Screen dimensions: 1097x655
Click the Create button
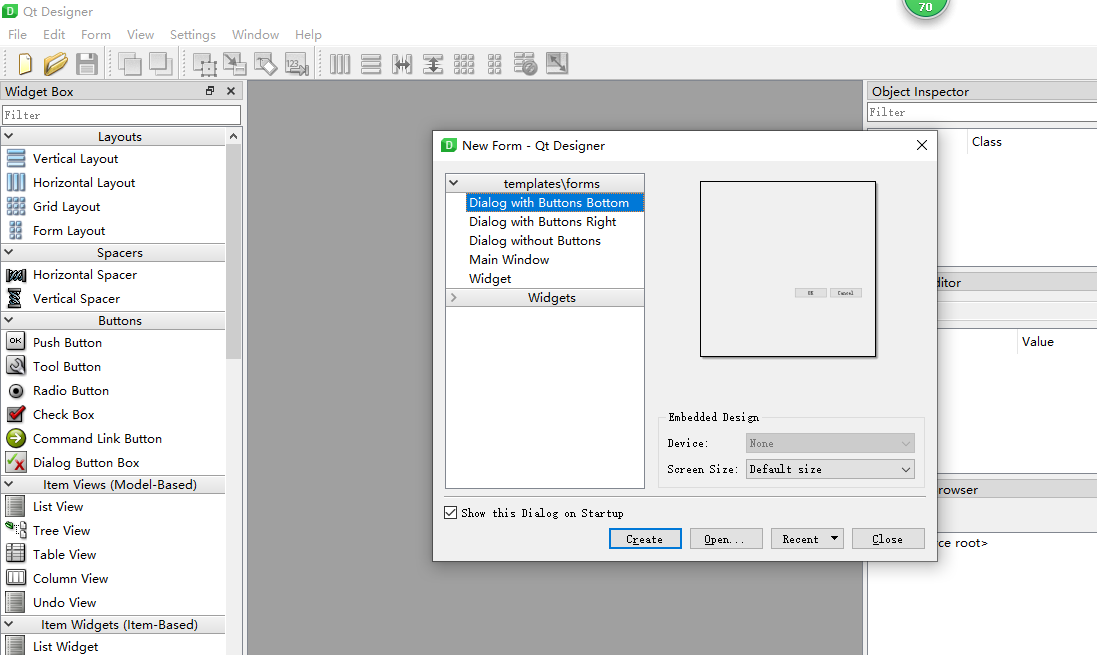645,538
